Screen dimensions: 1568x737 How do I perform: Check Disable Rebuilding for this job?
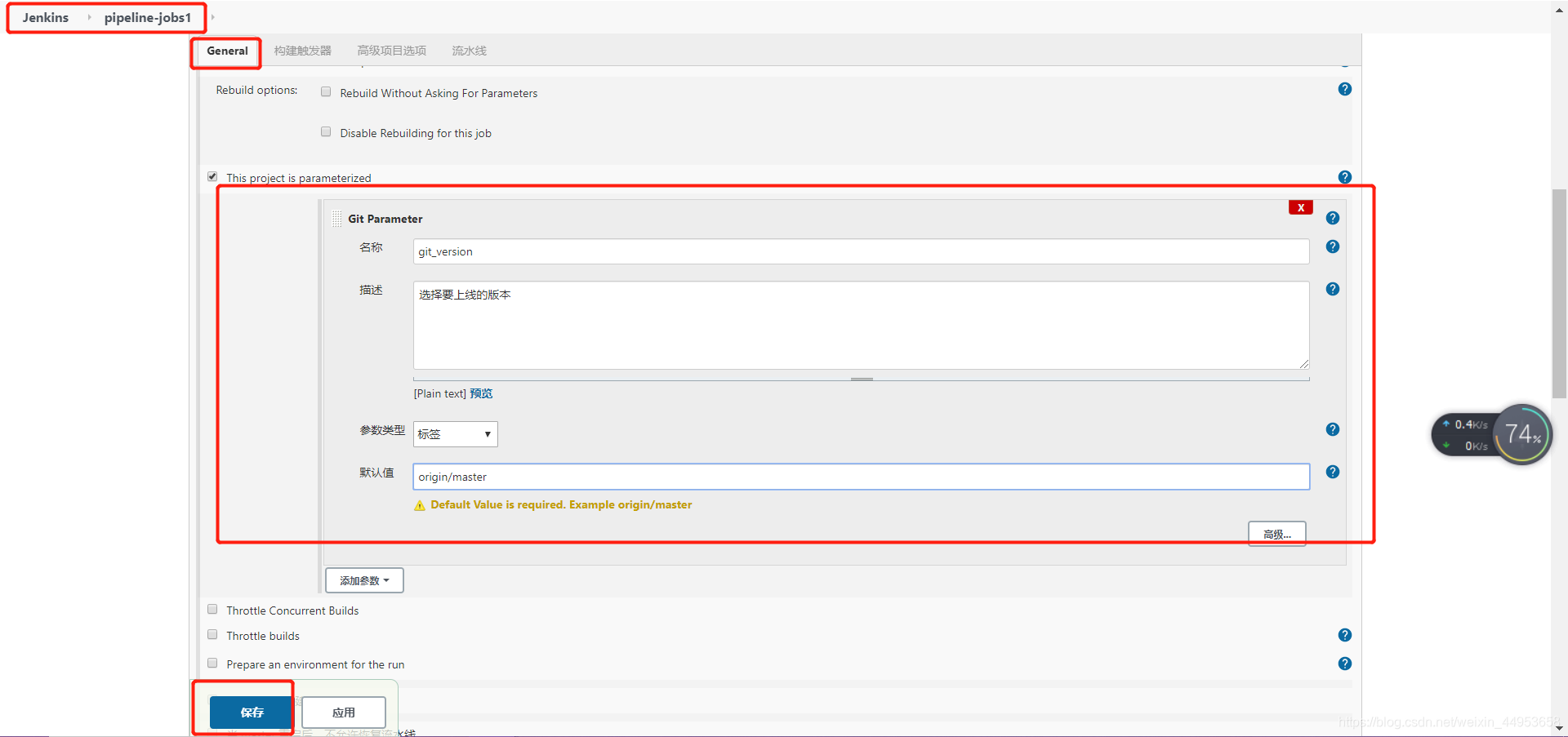326,131
